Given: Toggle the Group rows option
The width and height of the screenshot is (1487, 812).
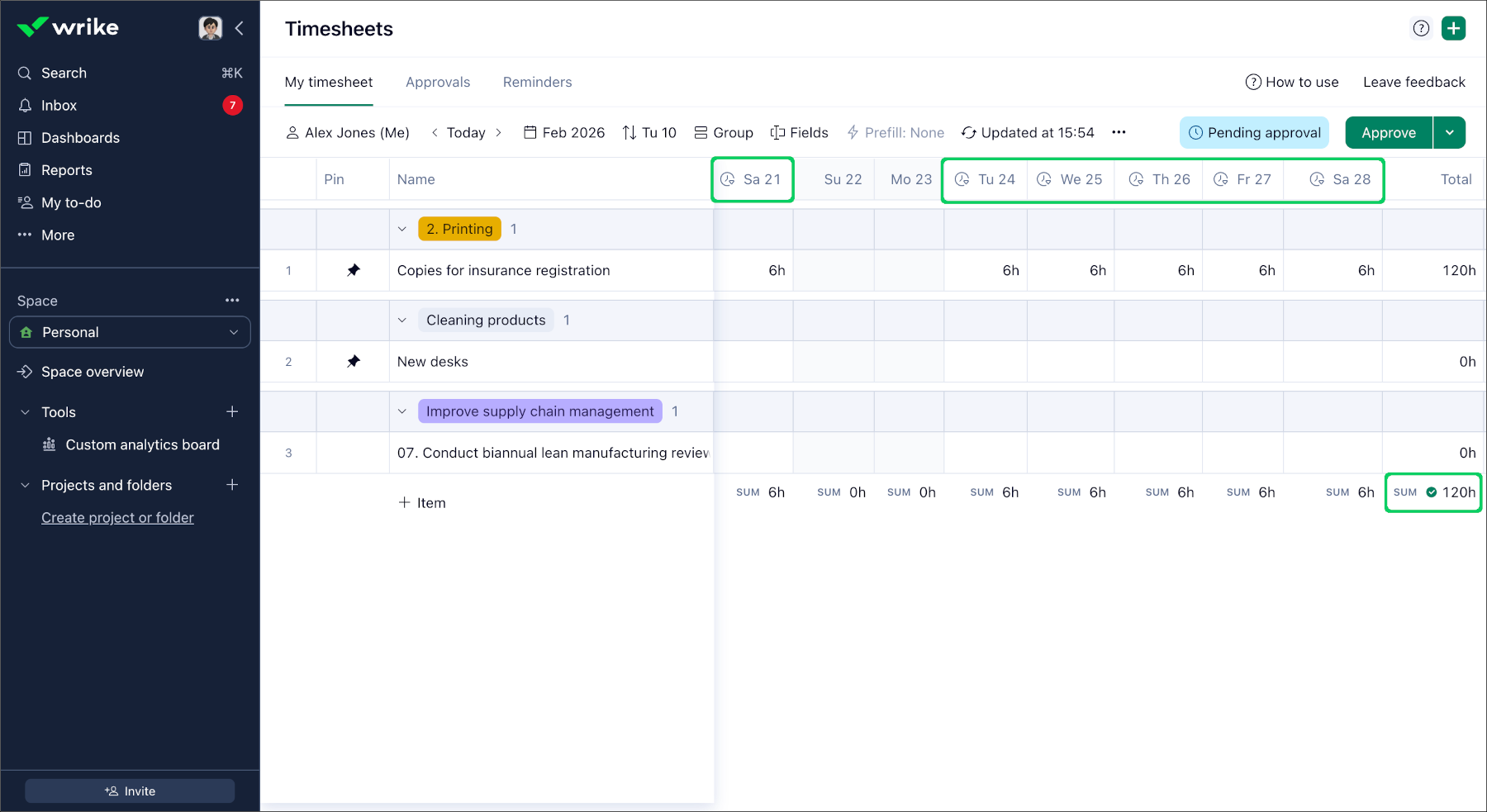Looking at the screenshot, I should pos(724,132).
